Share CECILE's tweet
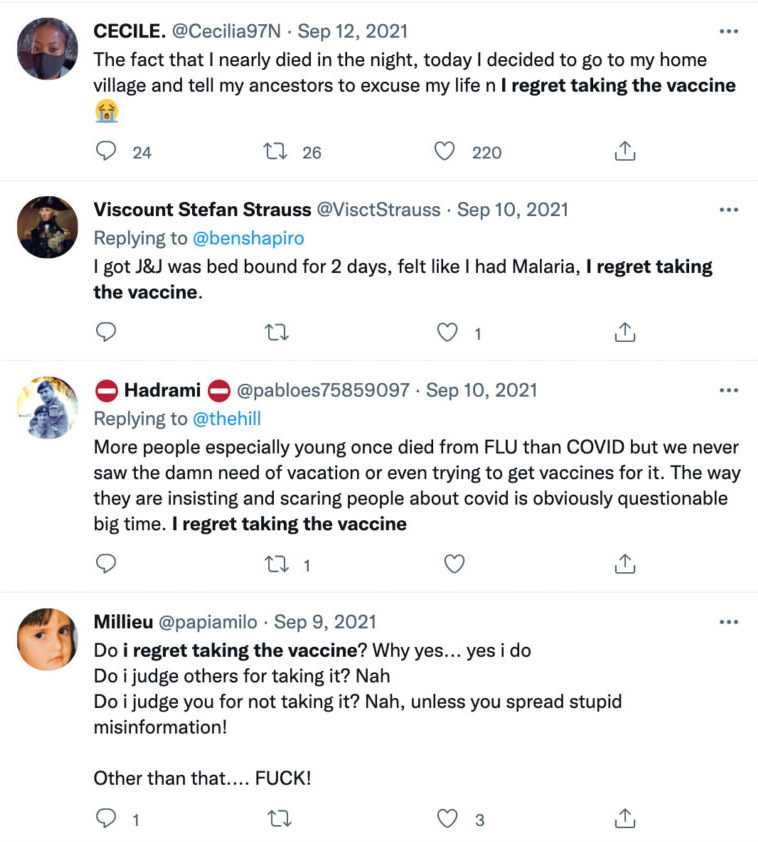The width and height of the screenshot is (758, 842). pos(624,152)
